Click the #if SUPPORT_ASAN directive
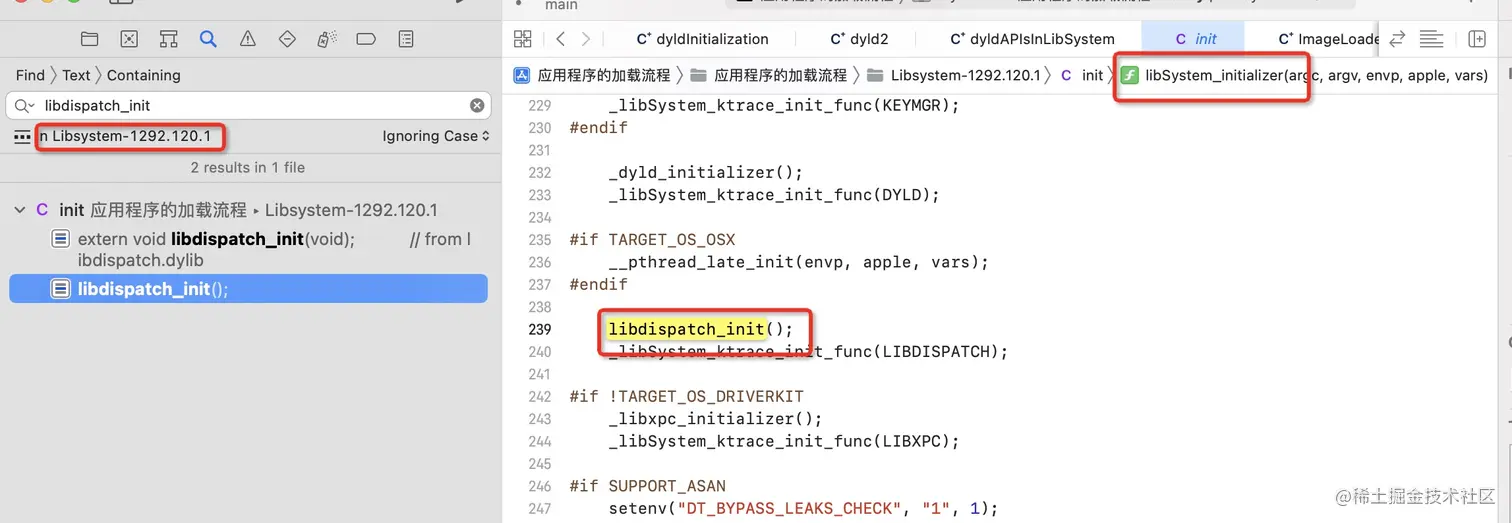Screen dimensions: 1512x523 (648, 486)
